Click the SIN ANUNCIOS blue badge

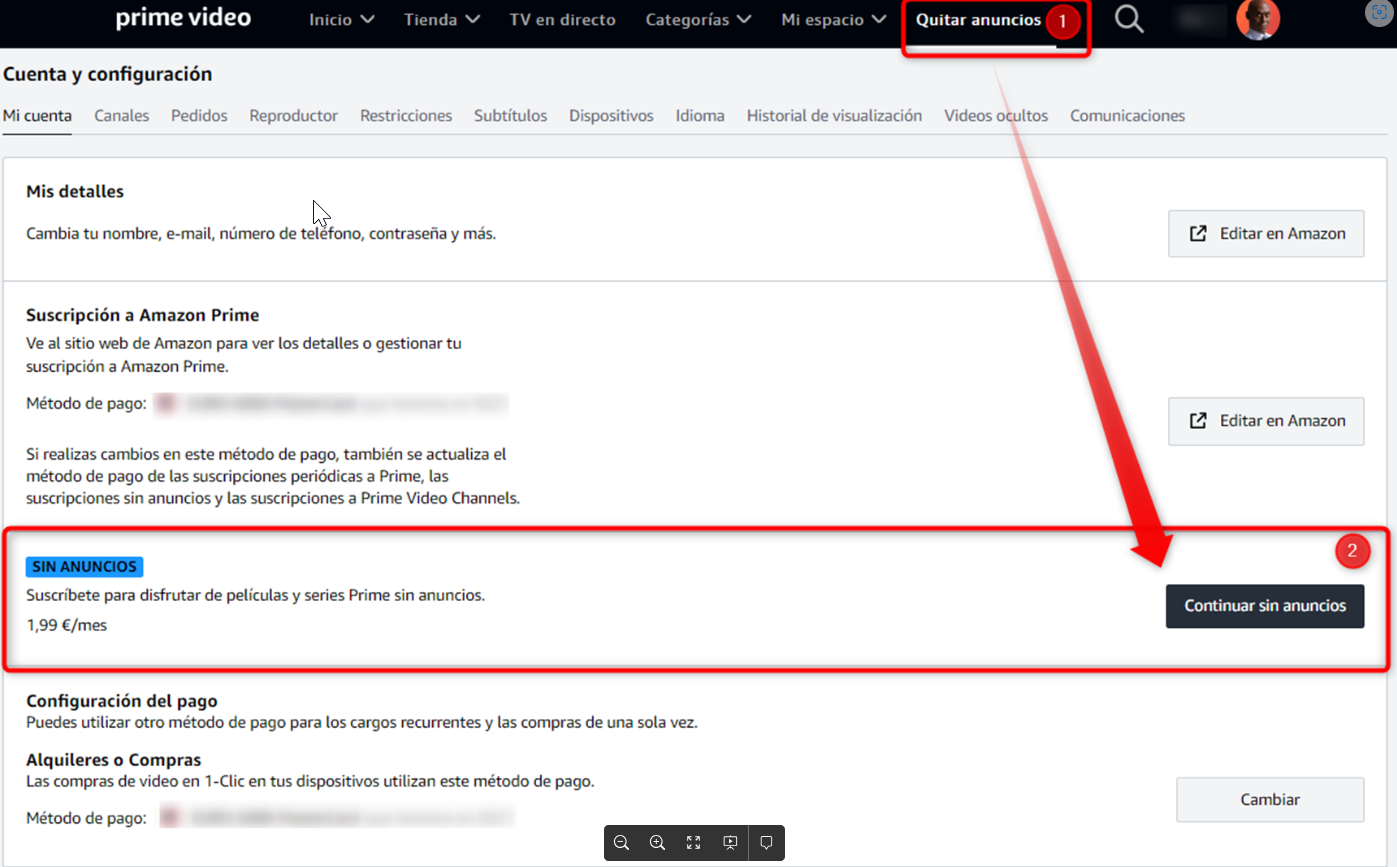click(85, 567)
